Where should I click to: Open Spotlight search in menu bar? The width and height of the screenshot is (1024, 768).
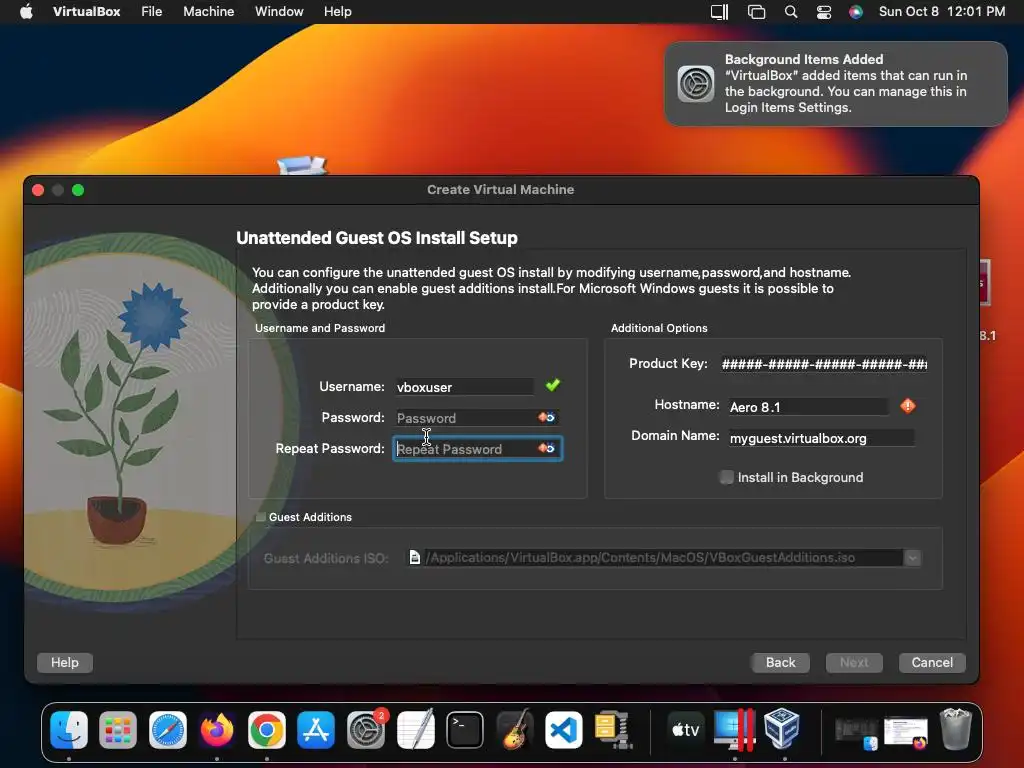(790, 12)
